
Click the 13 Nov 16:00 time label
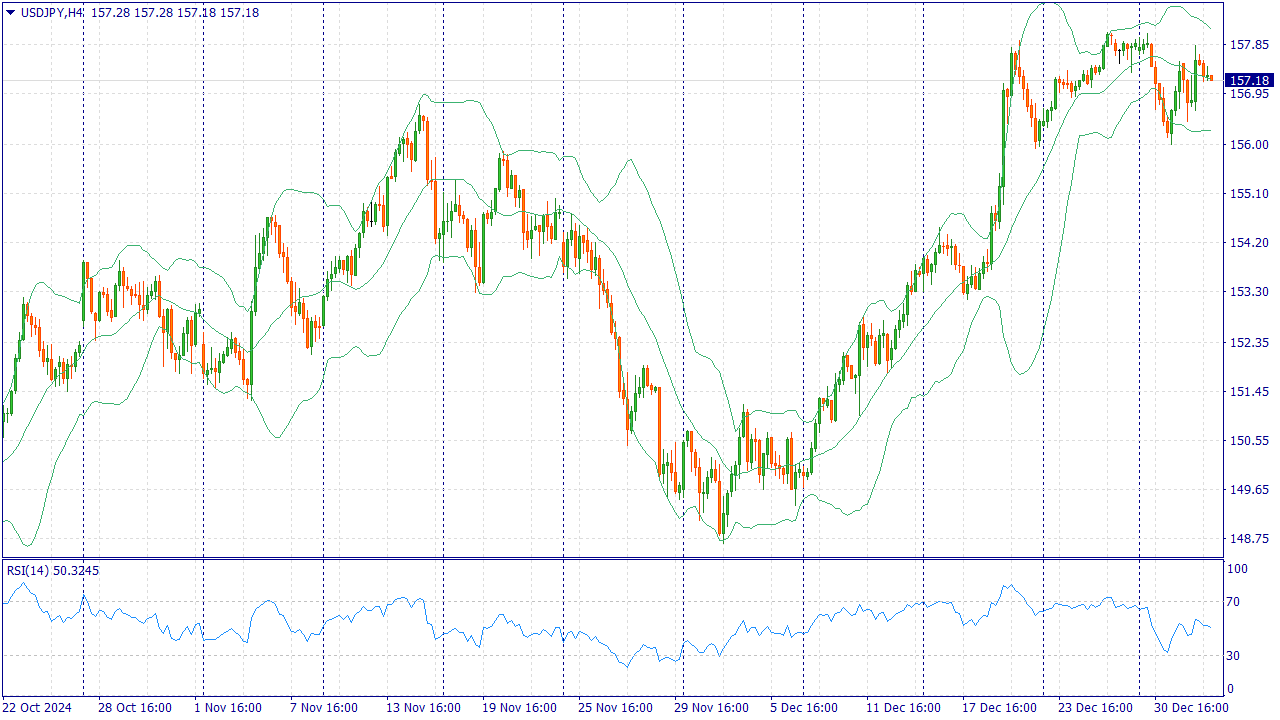point(423,708)
